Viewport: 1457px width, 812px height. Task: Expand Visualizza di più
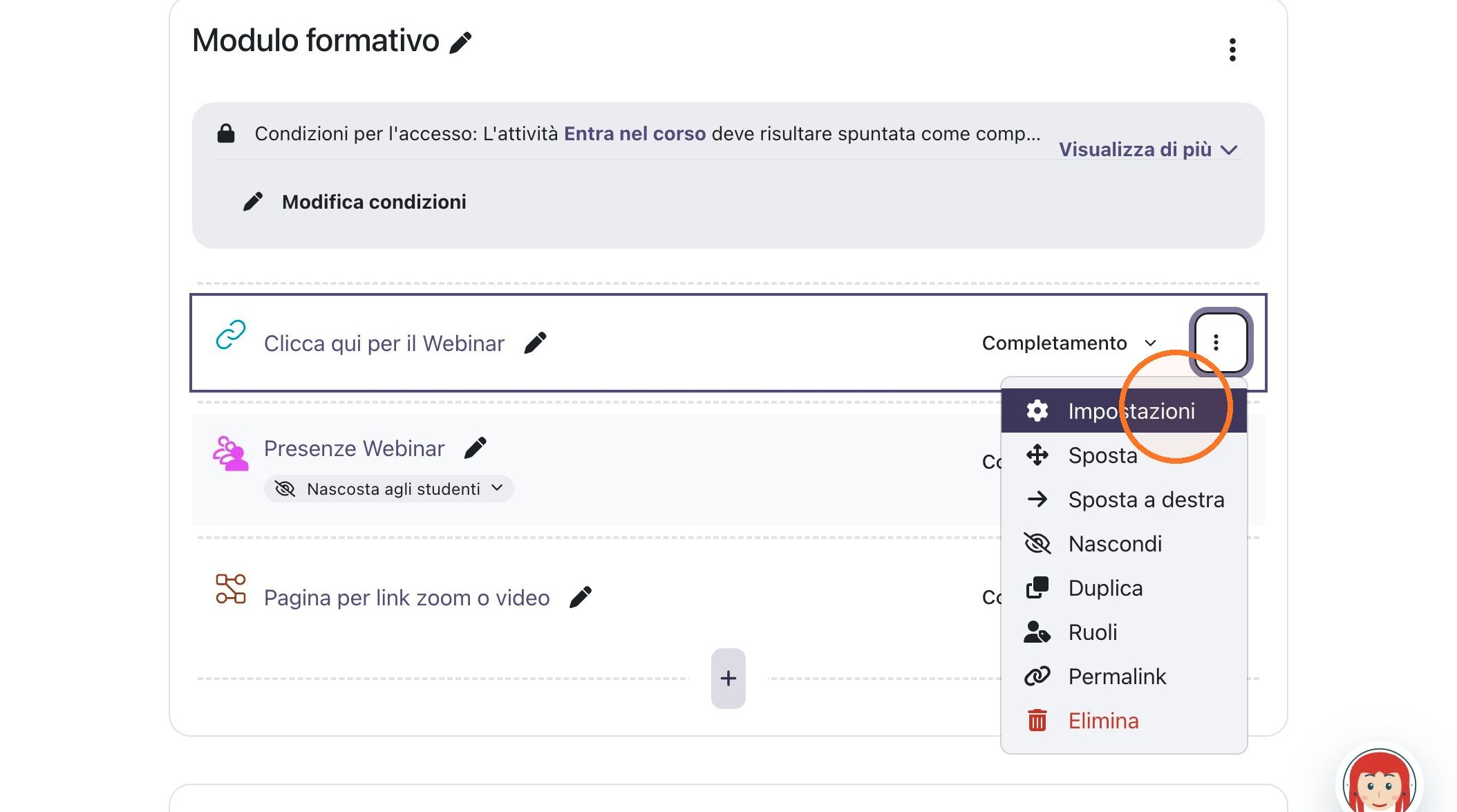tap(1148, 149)
